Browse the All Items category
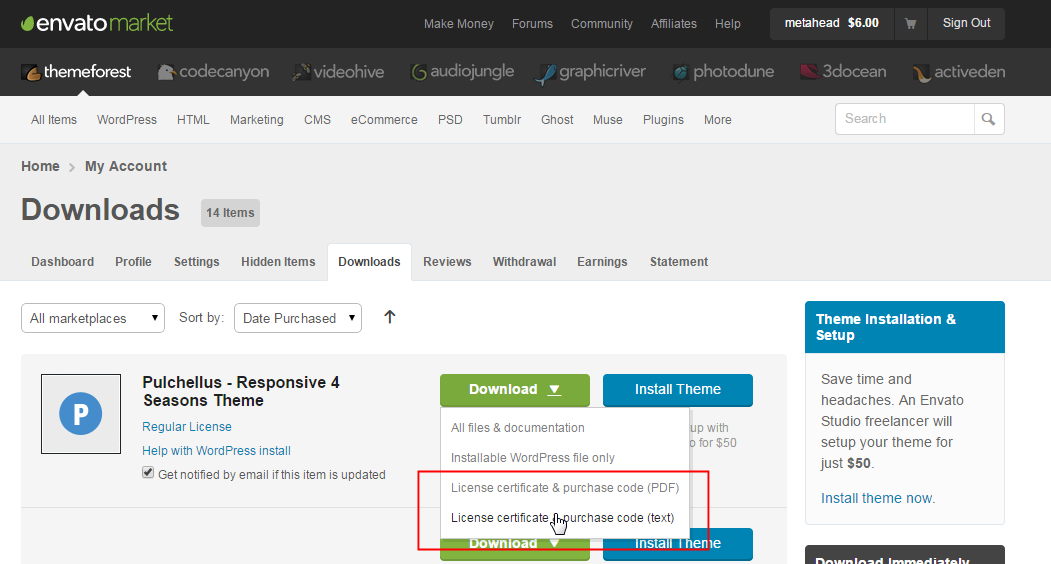The width and height of the screenshot is (1051, 564). [x=54, y=120]
